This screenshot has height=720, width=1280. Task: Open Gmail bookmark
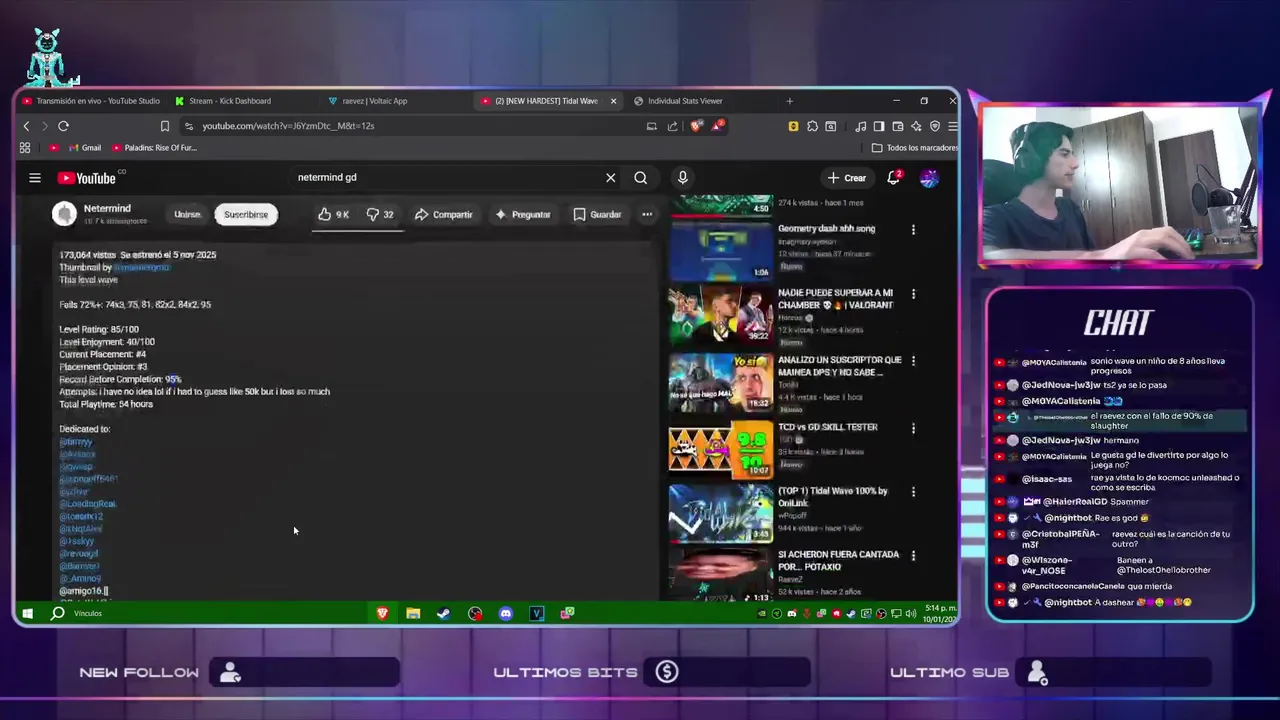click(x=83, y=148)
